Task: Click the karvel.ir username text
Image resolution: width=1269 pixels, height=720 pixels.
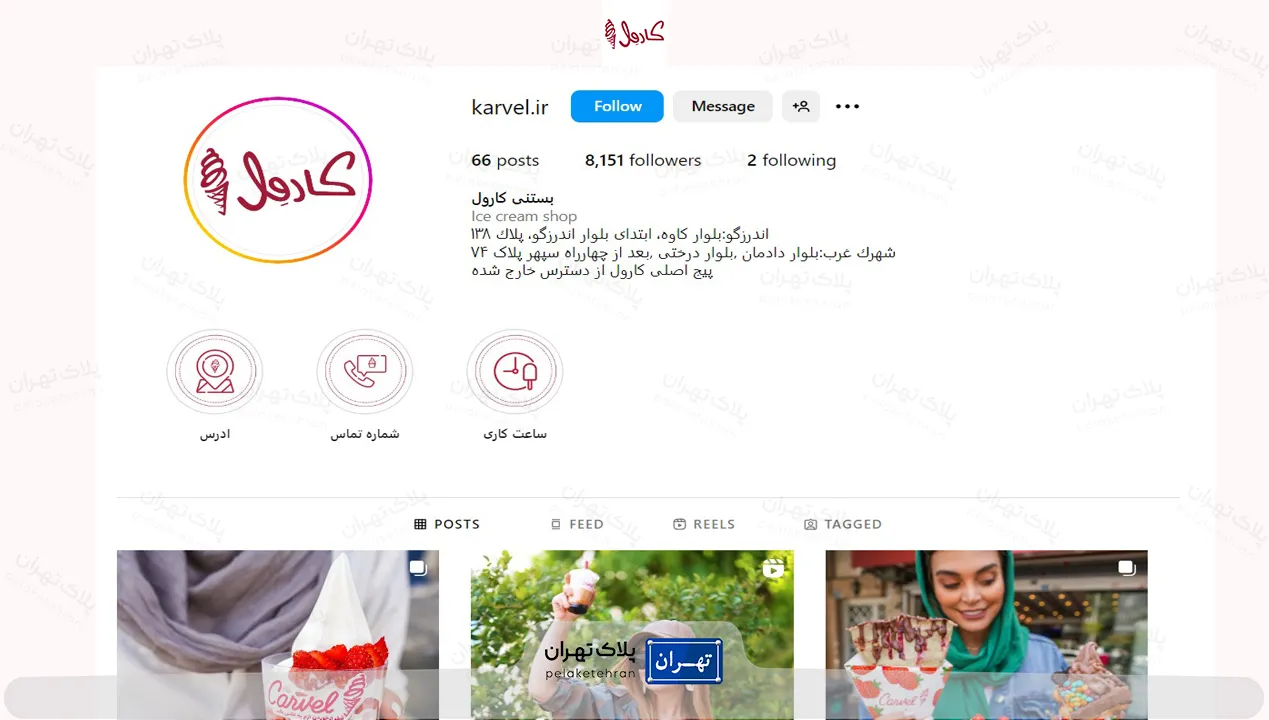Action: (x=510, y=107)
